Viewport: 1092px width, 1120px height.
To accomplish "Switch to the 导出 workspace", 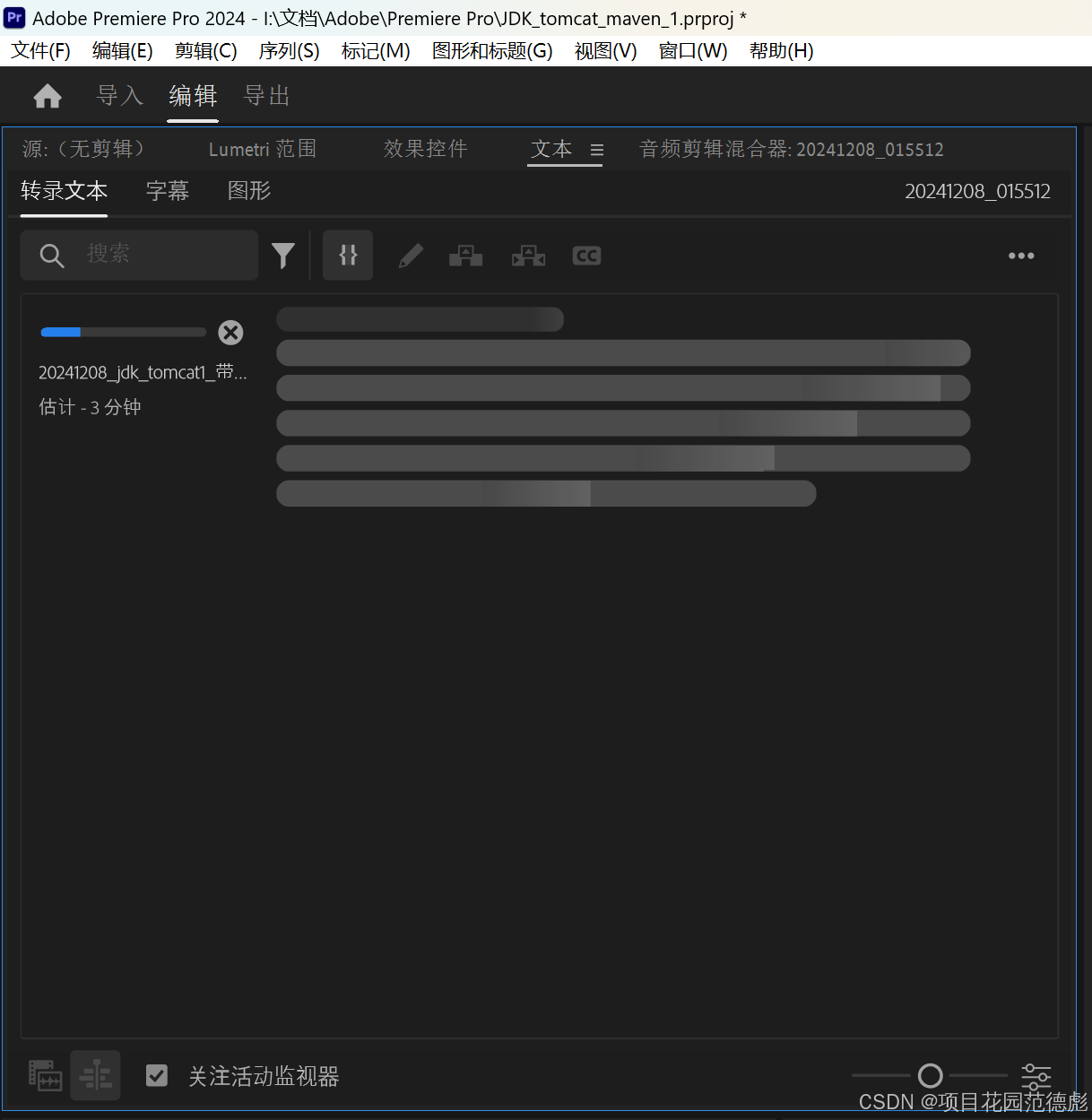I will point(267,96).
